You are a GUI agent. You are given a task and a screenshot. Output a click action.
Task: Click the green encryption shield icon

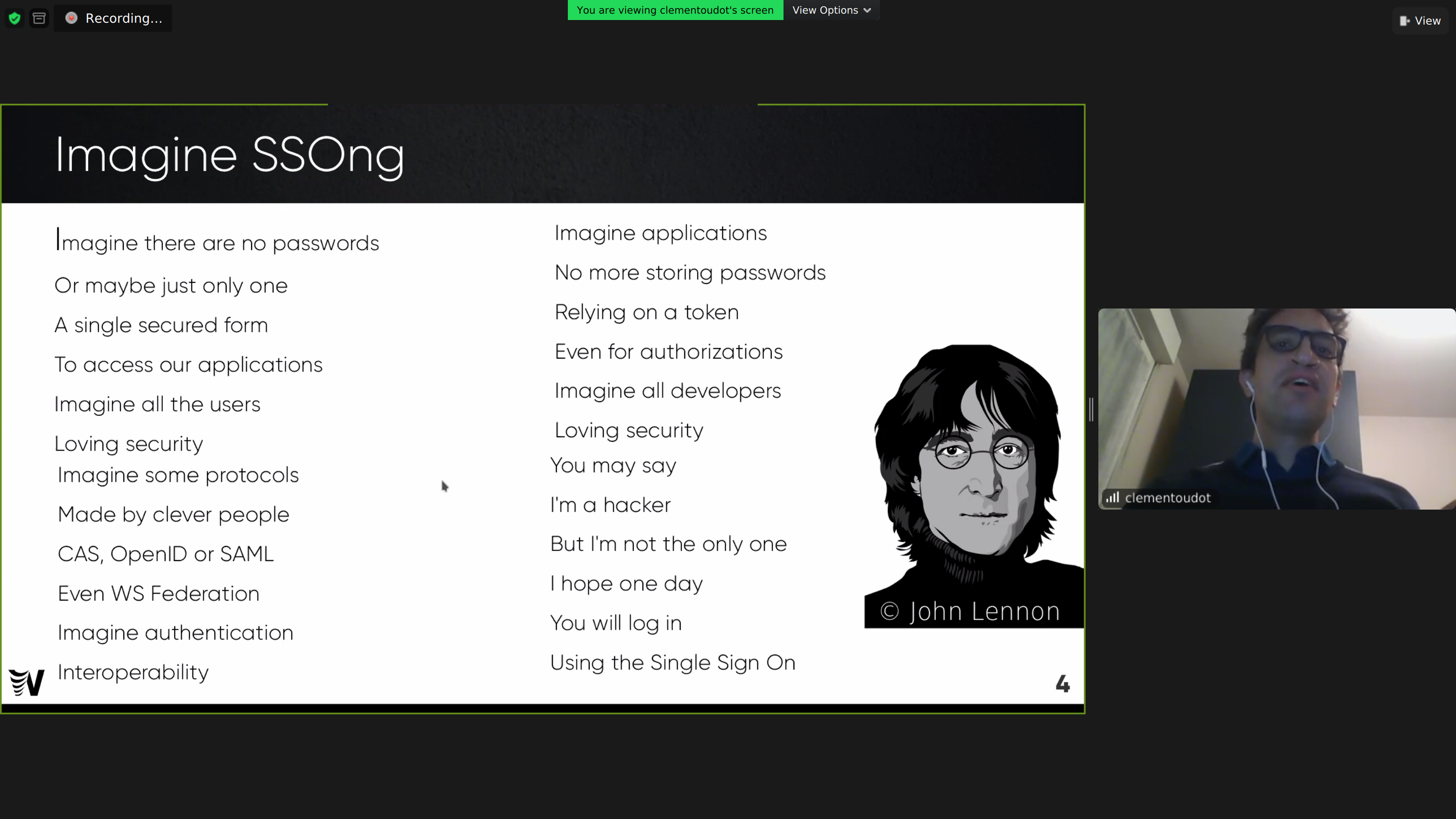[15, 18]
